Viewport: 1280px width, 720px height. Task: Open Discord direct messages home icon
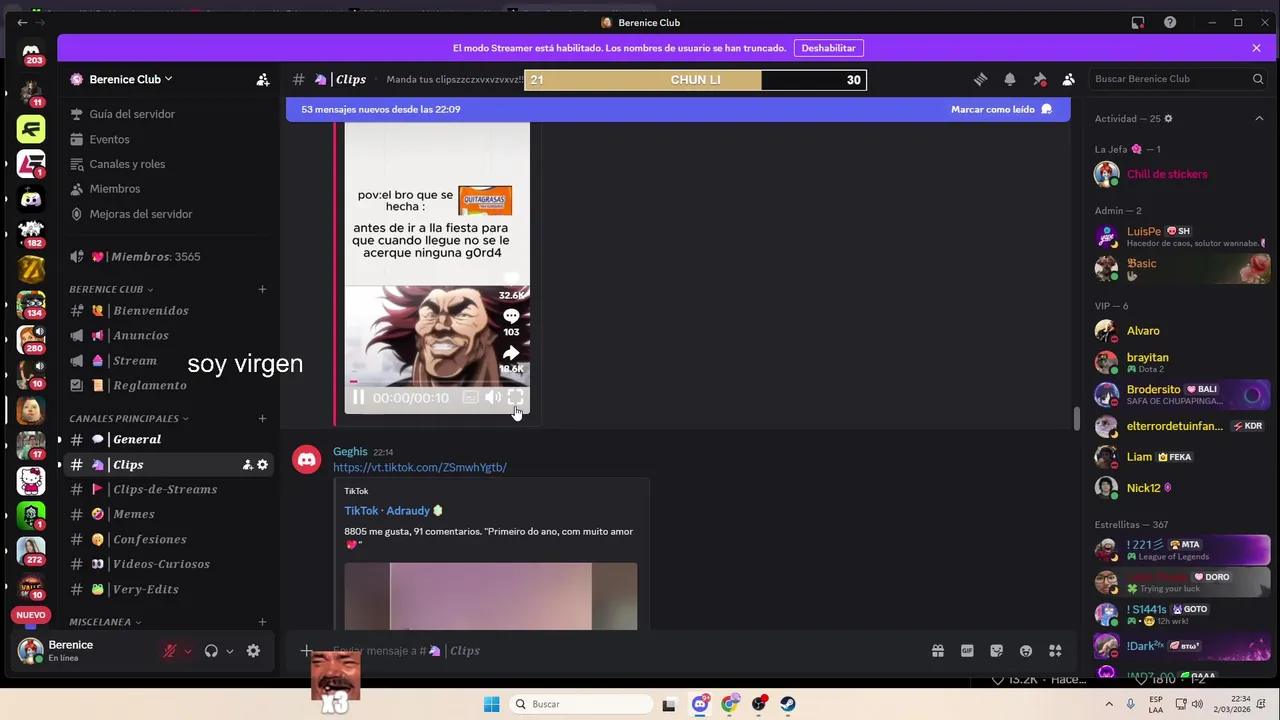click(x=31, y=53)
